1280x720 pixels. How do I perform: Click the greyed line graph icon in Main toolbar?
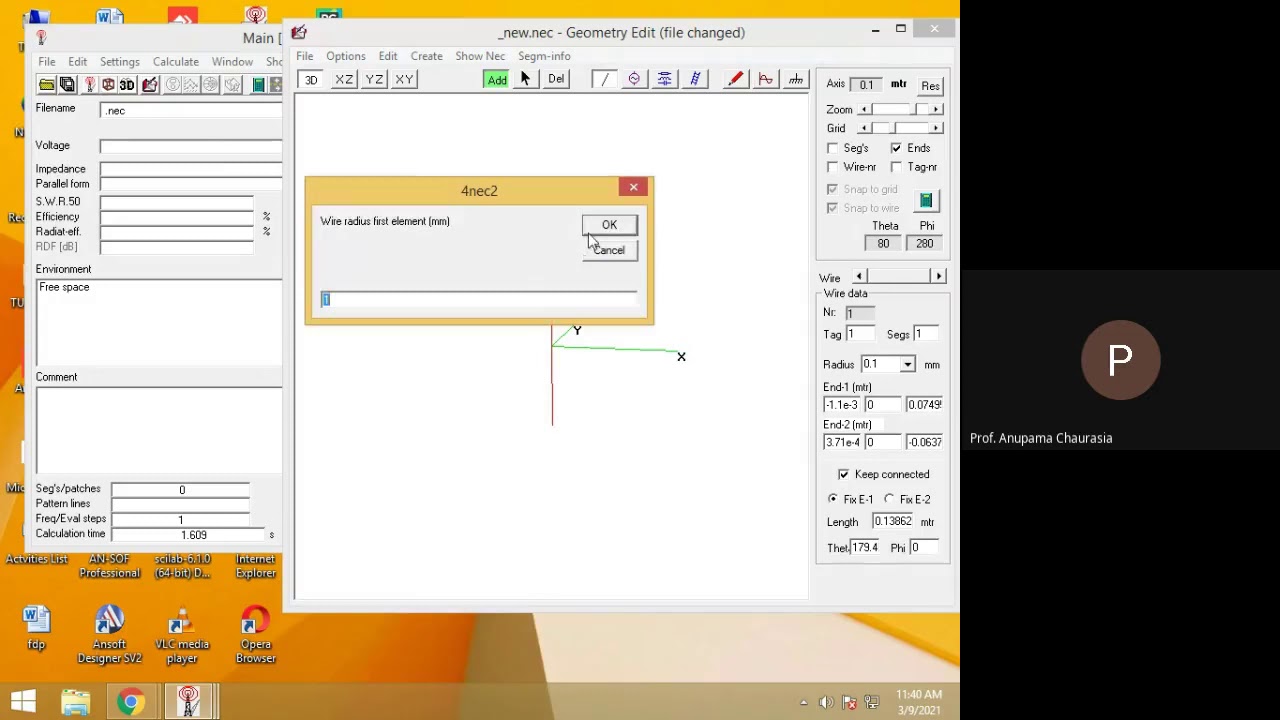click(191, 85)
